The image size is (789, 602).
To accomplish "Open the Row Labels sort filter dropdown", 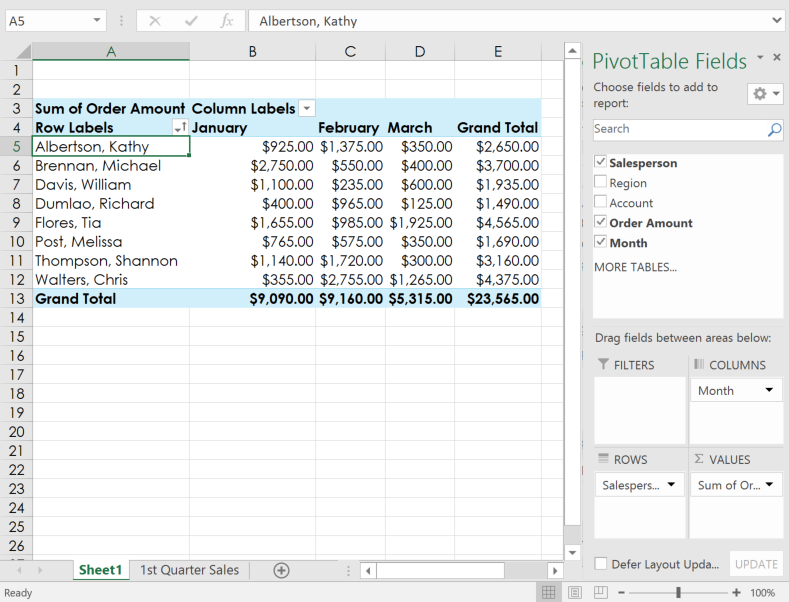I will click(x=180, y=128).
